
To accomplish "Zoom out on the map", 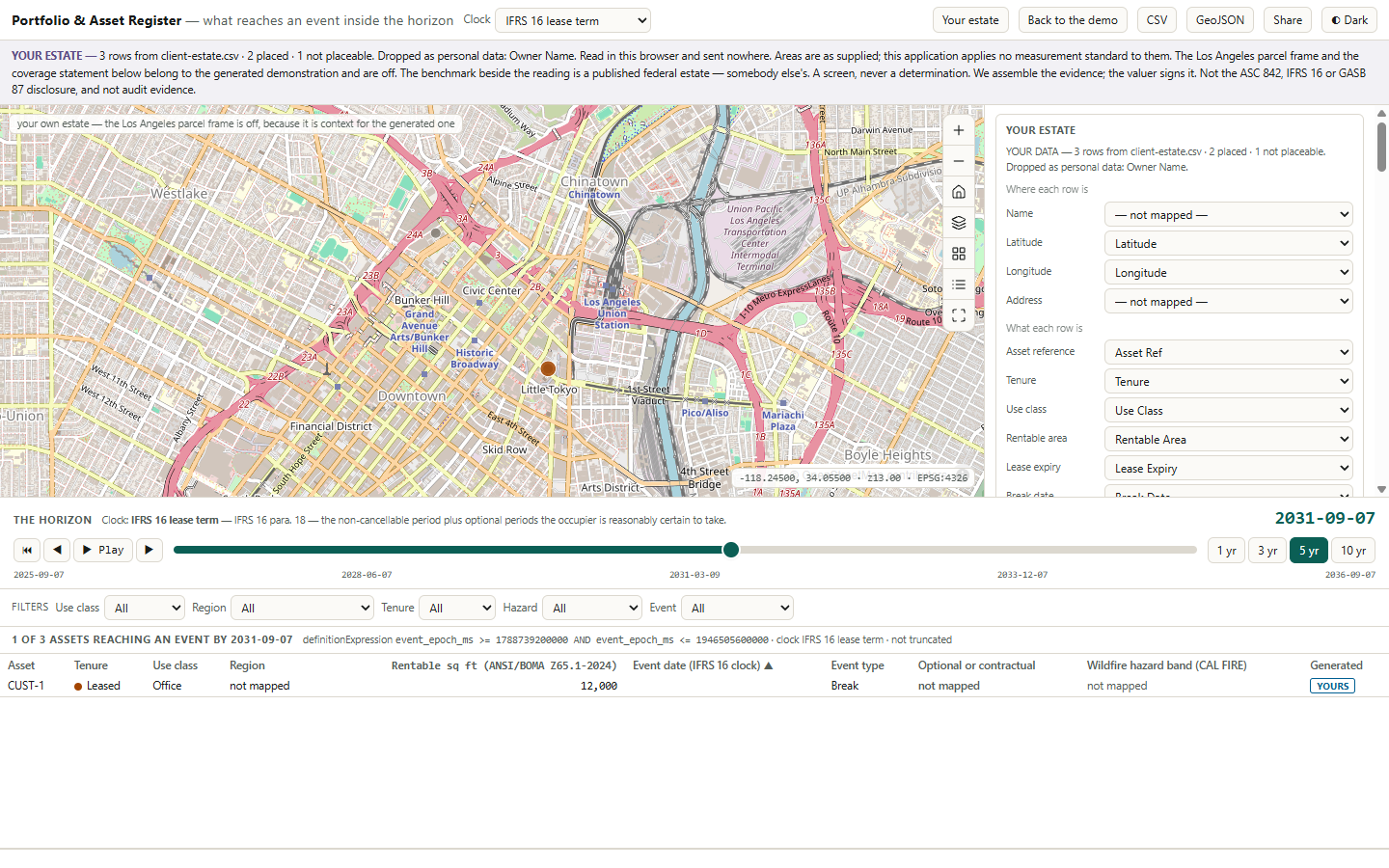I will coord(958,161).
